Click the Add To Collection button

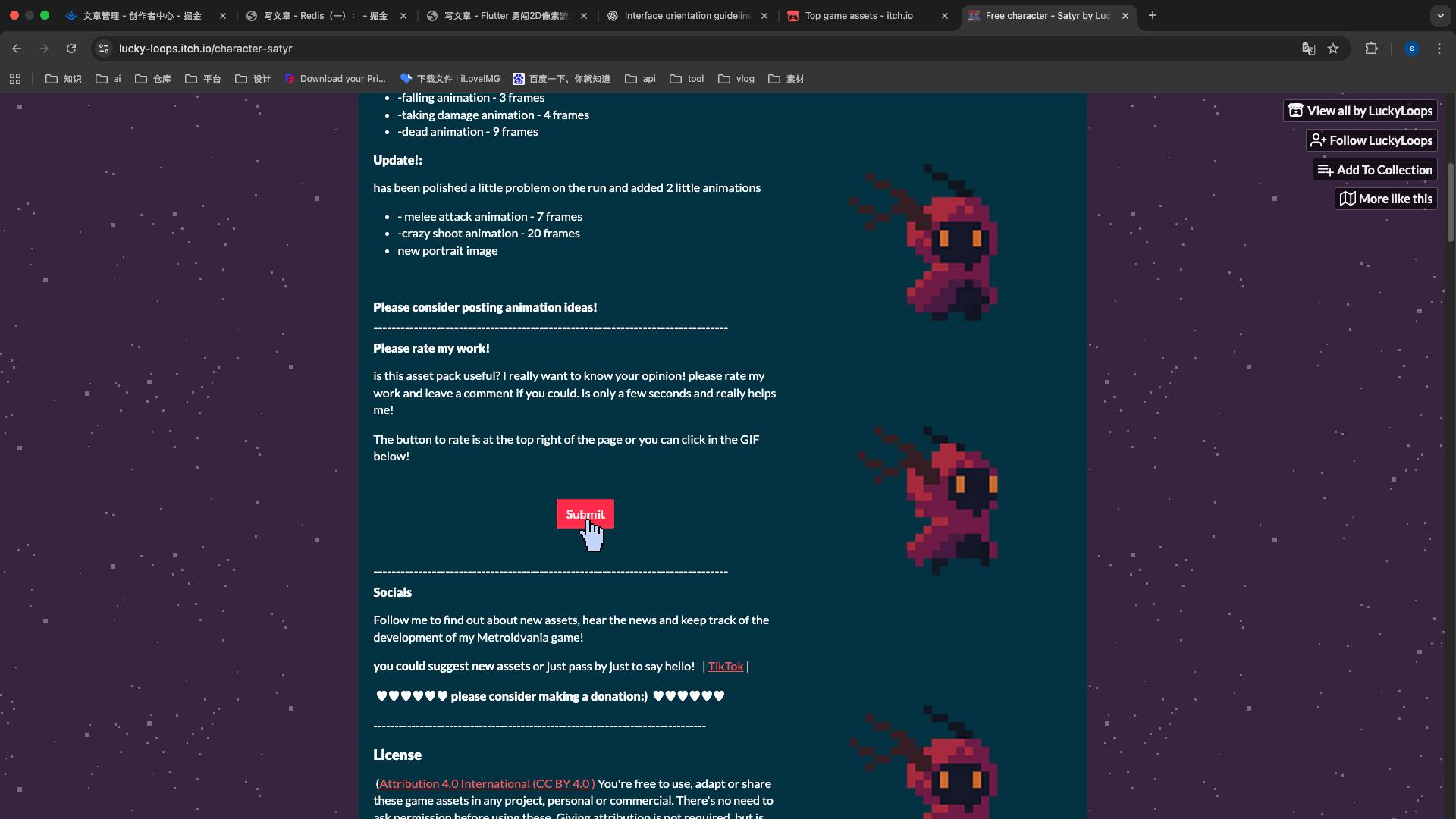click(x=1375, y=170)
